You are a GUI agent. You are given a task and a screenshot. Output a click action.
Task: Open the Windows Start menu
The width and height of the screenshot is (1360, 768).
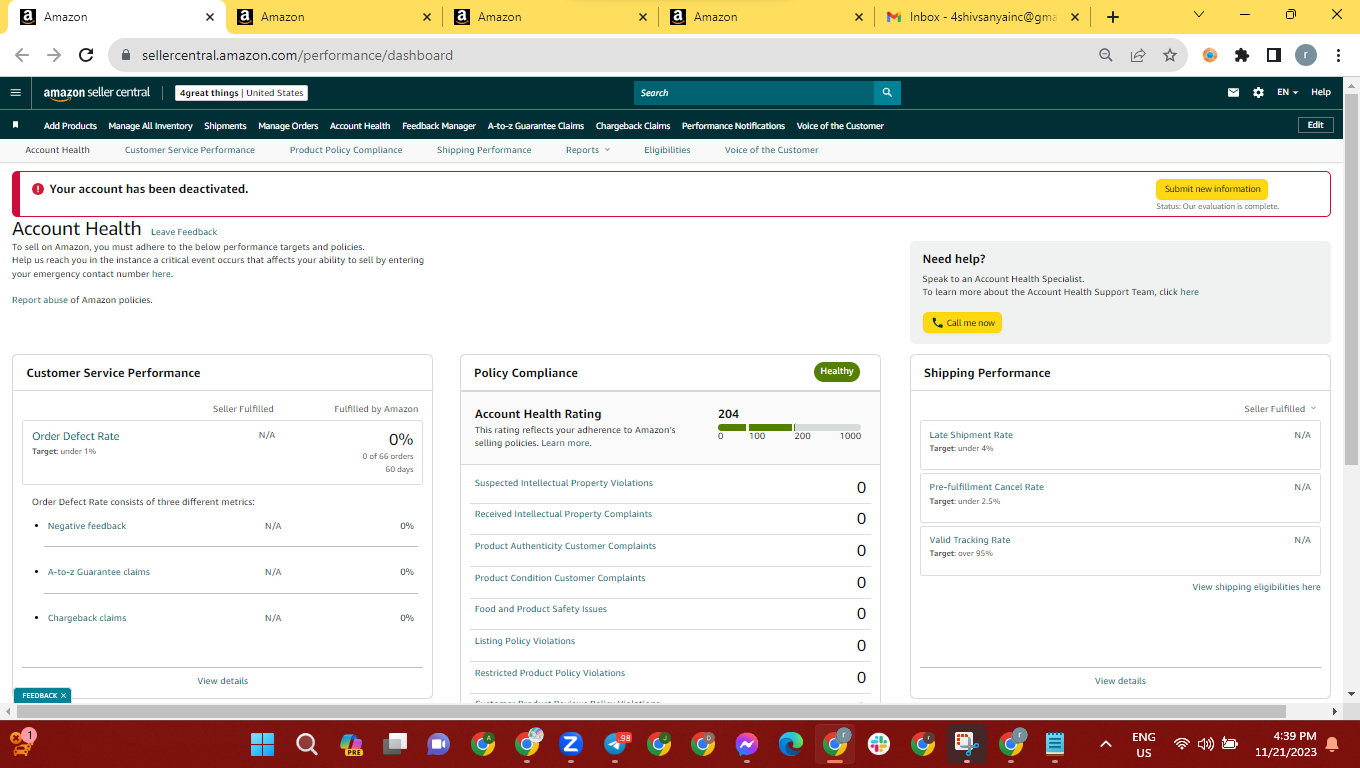click(262, 744)
